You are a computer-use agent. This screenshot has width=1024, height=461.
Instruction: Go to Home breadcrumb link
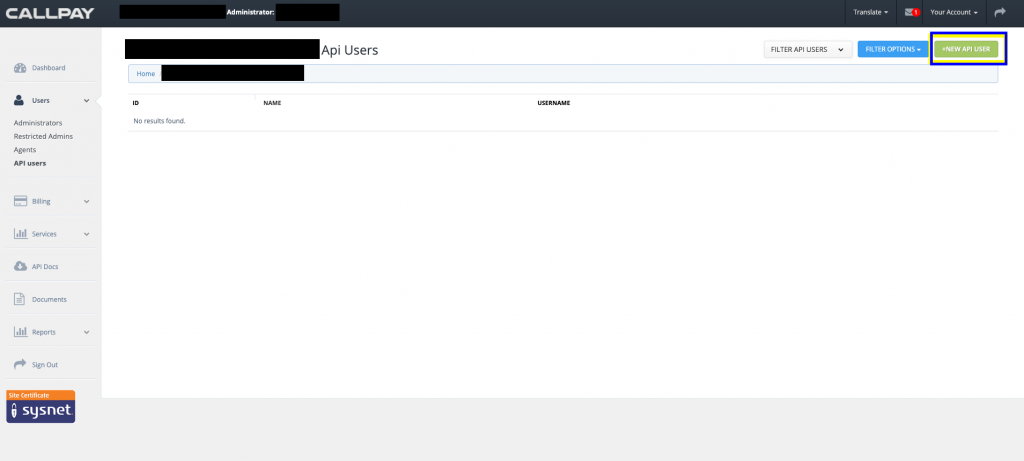(x=146, y=74)
